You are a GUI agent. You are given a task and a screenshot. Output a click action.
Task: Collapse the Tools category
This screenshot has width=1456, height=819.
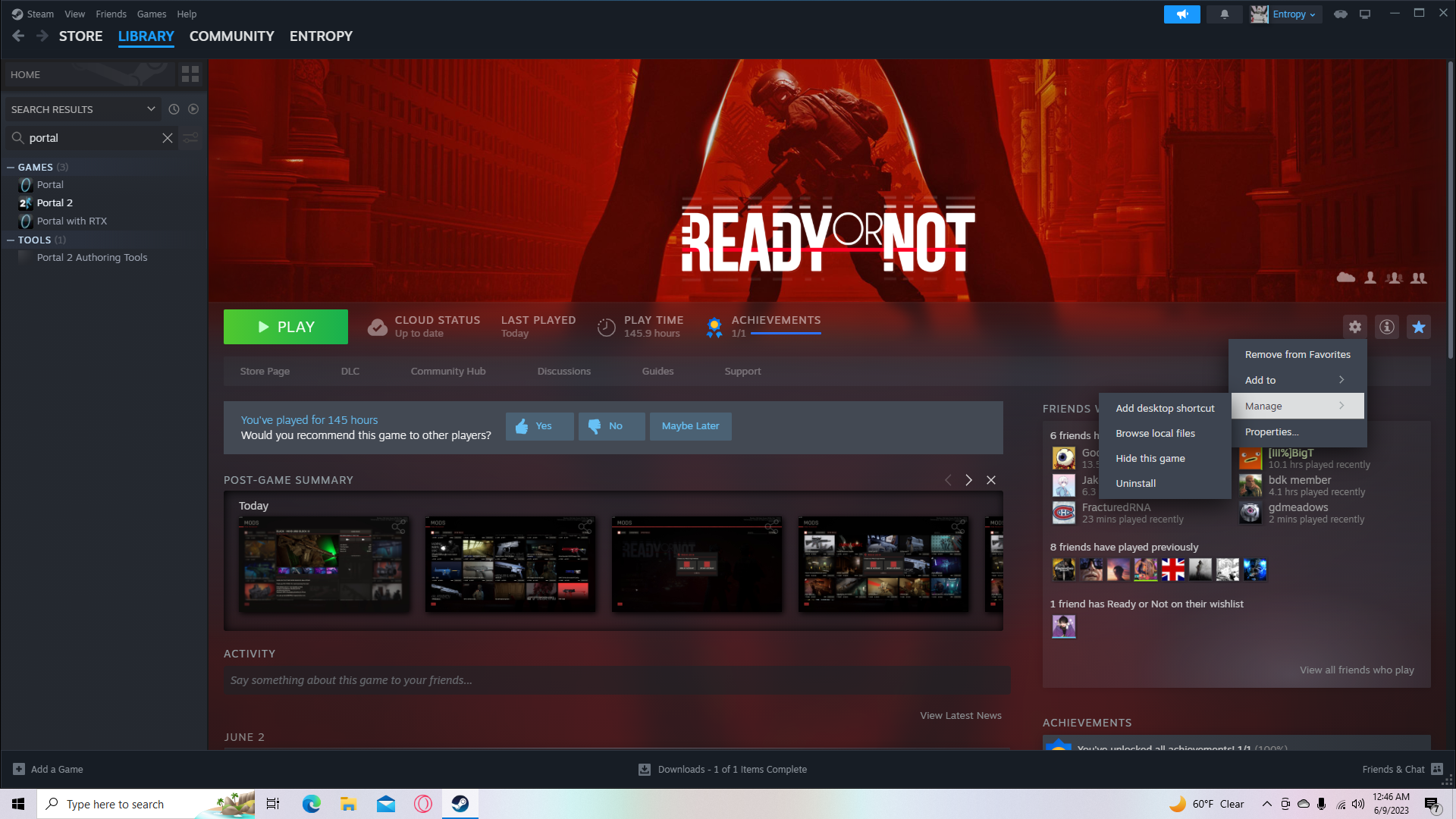(11, 240)
